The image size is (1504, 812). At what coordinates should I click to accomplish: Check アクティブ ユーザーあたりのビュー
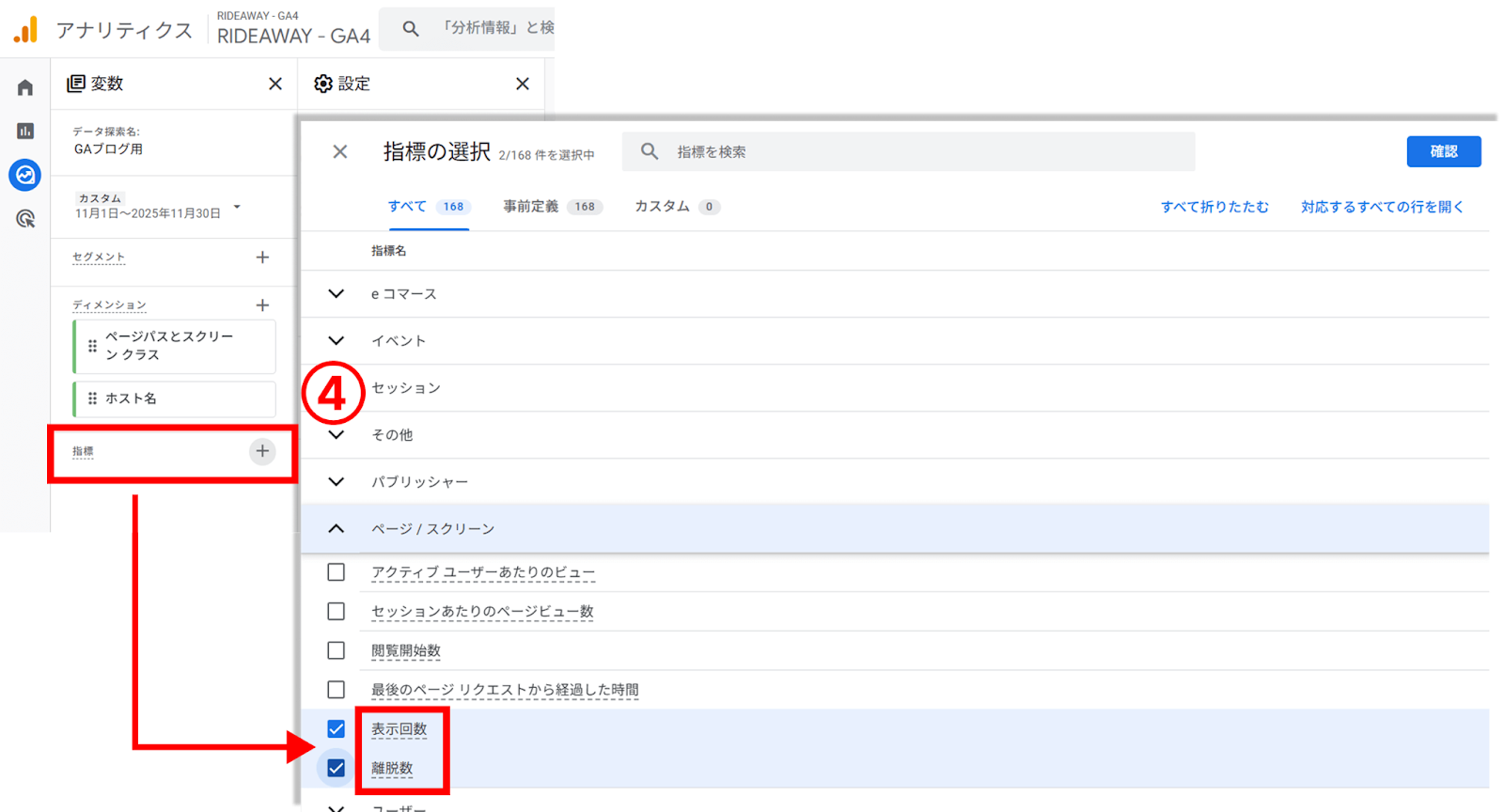tap(336, 572)
